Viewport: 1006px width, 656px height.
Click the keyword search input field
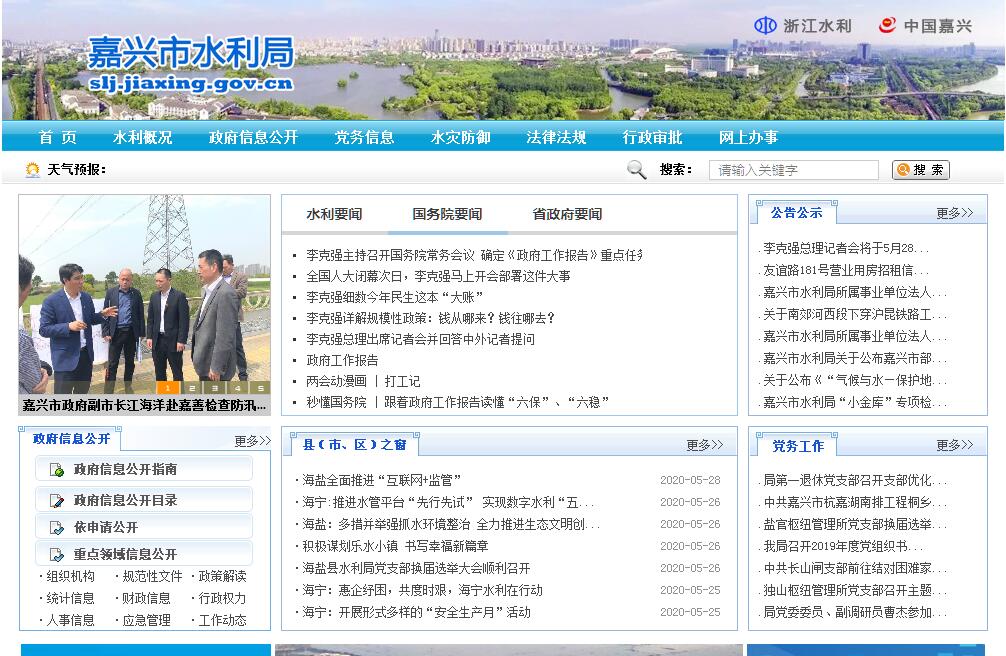793,170
